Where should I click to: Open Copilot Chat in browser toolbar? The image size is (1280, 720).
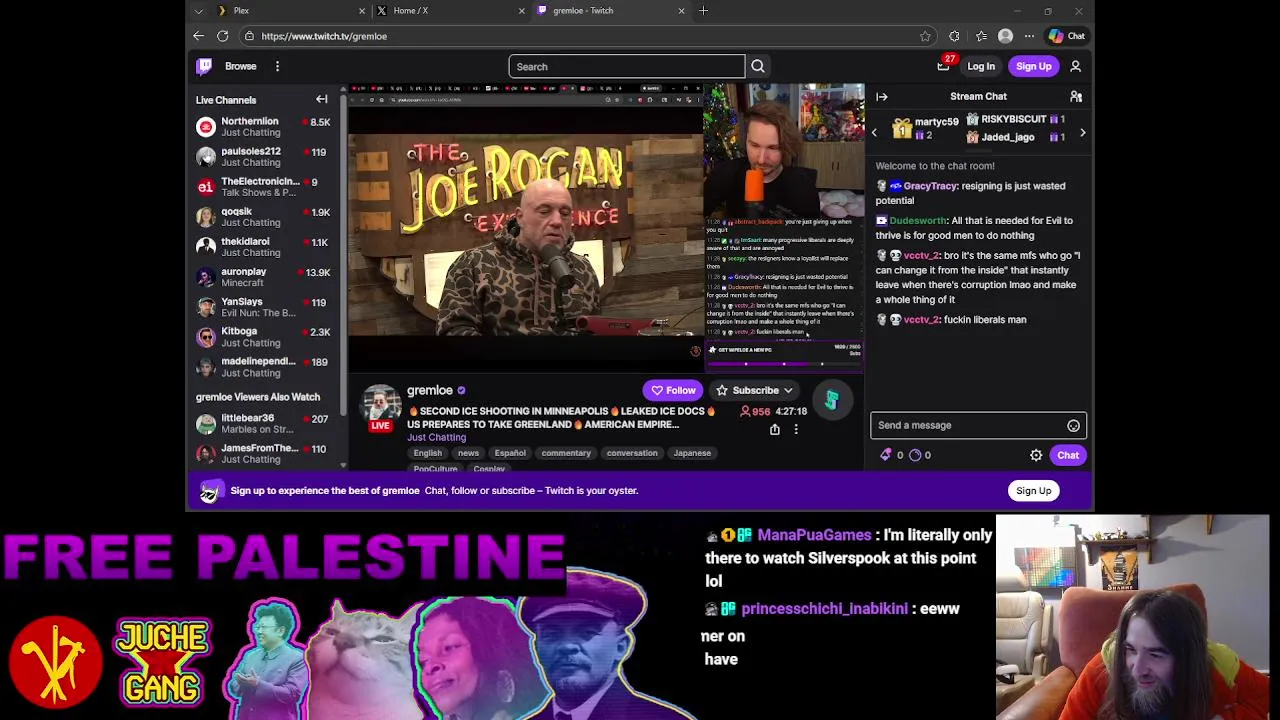(x=1067, y=36)
